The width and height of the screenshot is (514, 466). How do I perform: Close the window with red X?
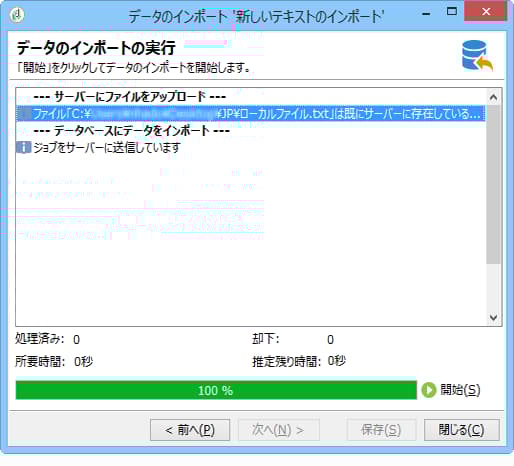[486, 12]
